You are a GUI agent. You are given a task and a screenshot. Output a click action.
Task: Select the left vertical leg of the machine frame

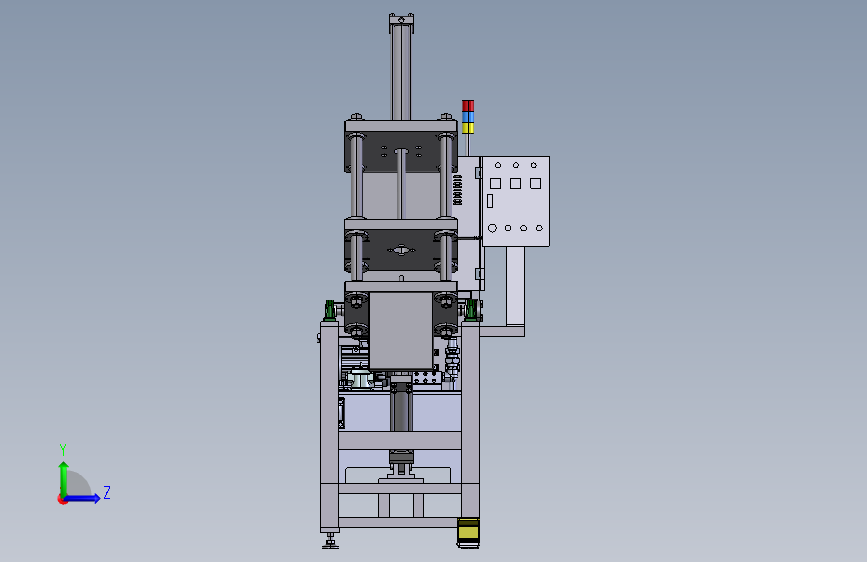[x=330, y=426]
